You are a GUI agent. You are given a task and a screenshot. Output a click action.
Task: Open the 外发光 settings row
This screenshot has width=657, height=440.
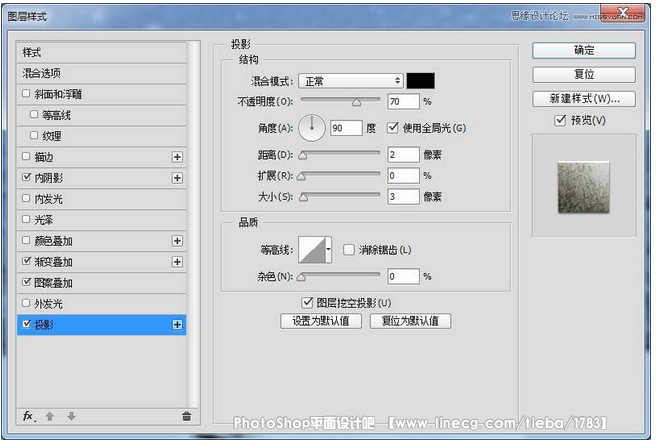point(101,304)
